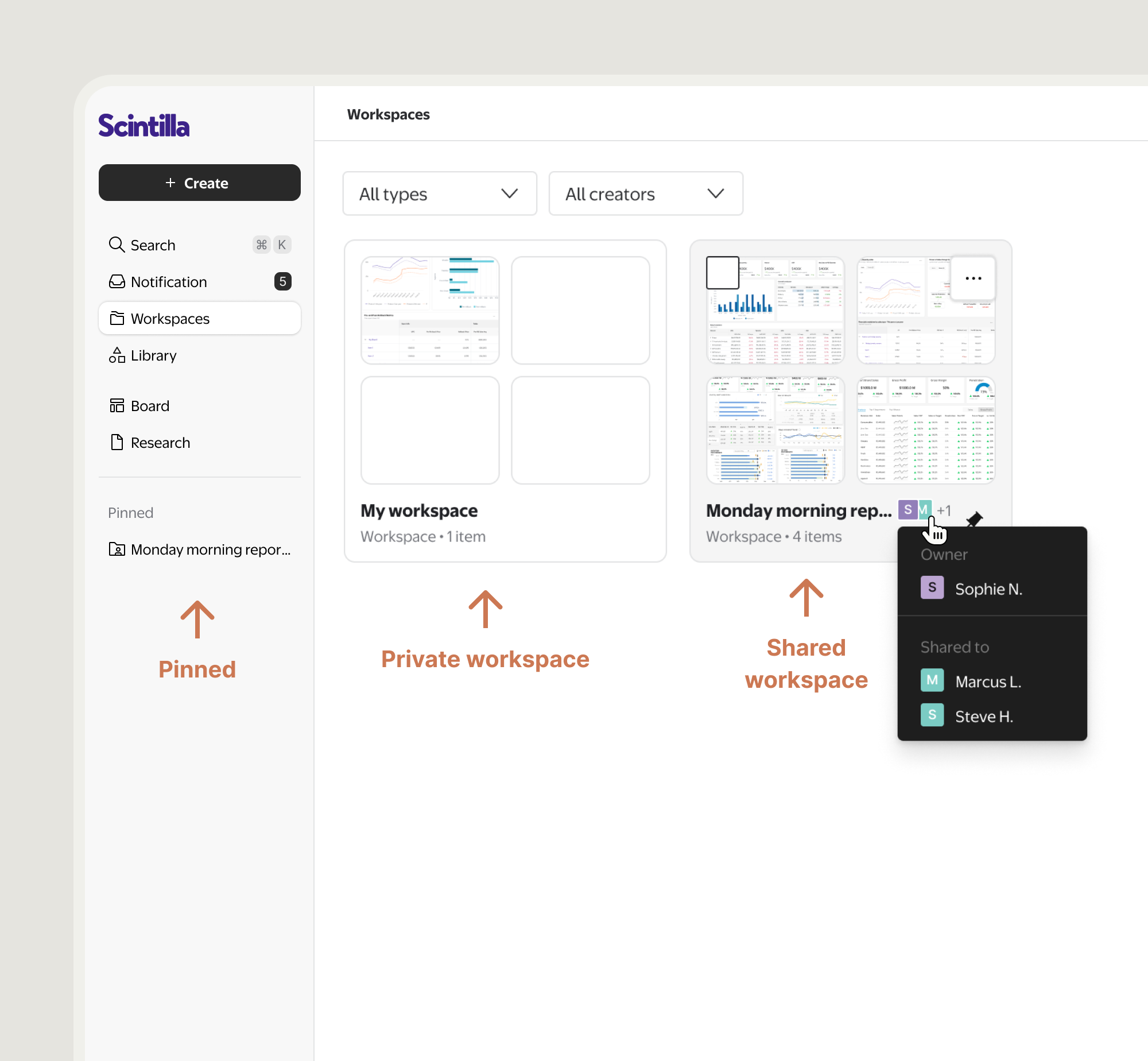Click Steve H. avatar in popup
Viewport: 1148px width, 1061px height.
coord(932,715)
